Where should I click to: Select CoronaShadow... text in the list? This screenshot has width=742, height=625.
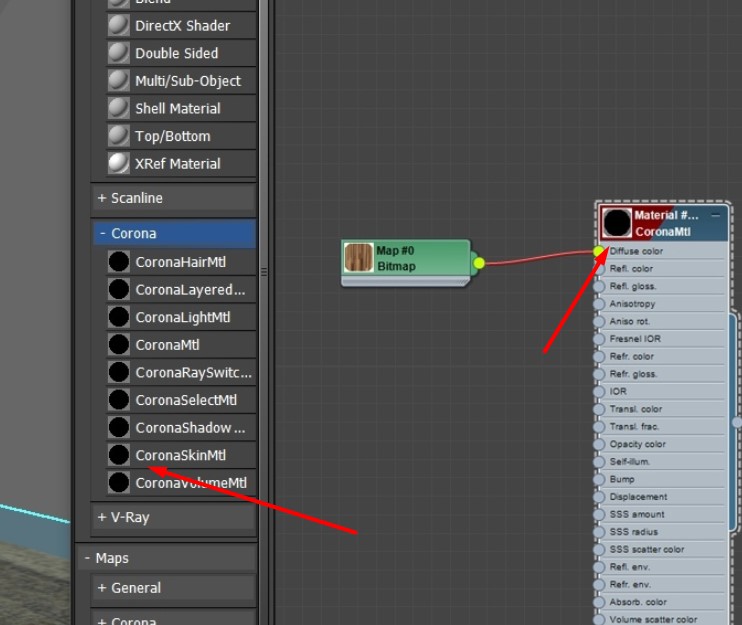pyautogui.click(x=190, y=428)
